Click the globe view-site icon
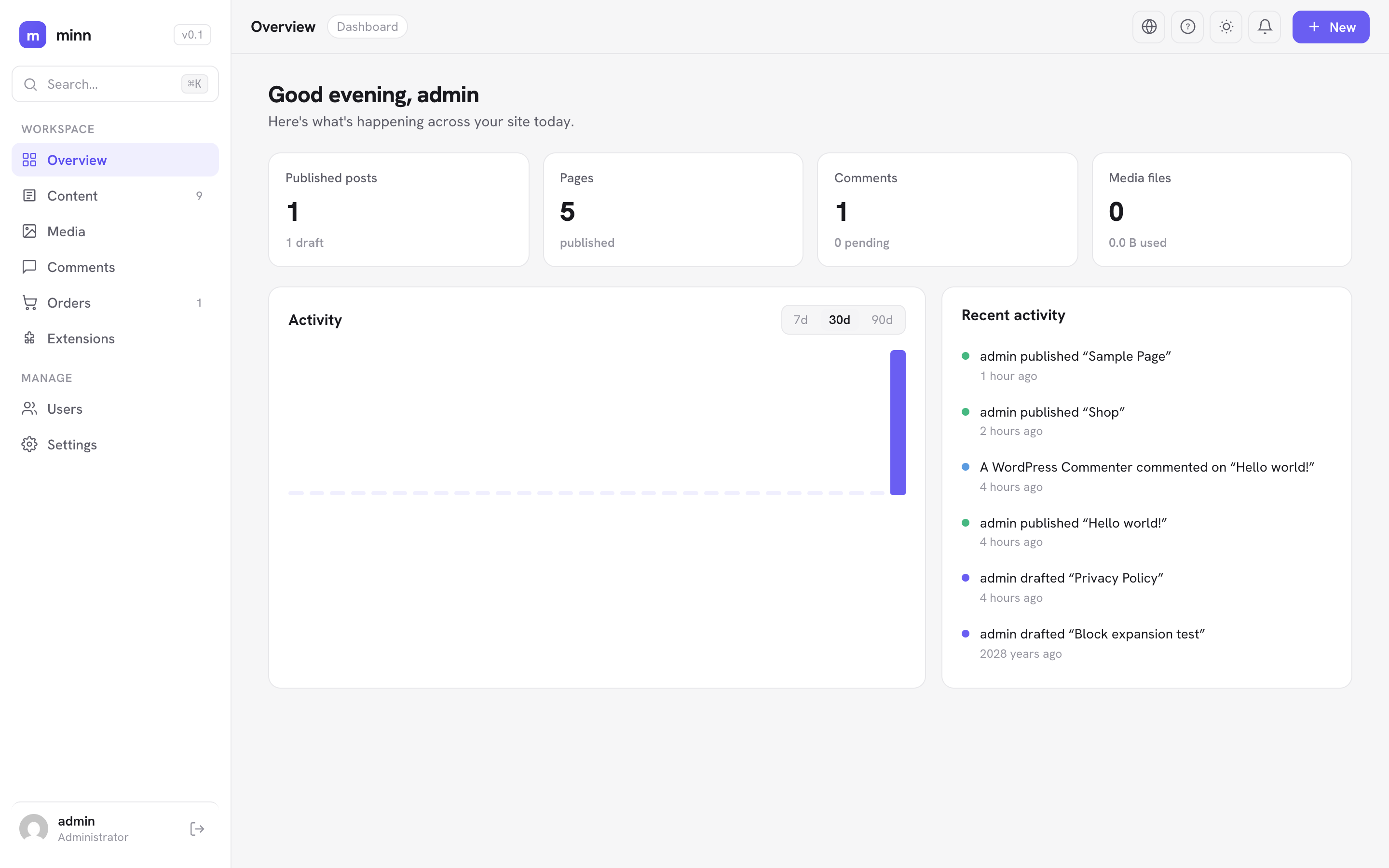The height and width of the screenshot is (868, 1389). coord(1148,27)
